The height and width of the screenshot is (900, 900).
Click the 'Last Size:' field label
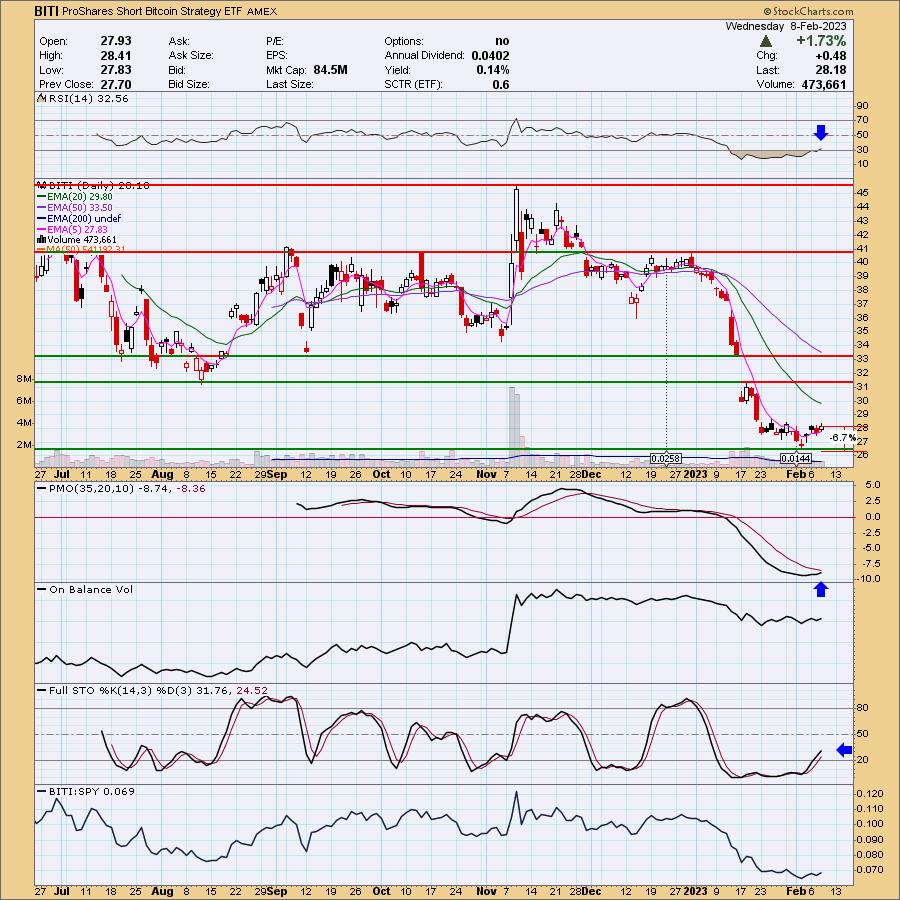(x=290, y=84)
